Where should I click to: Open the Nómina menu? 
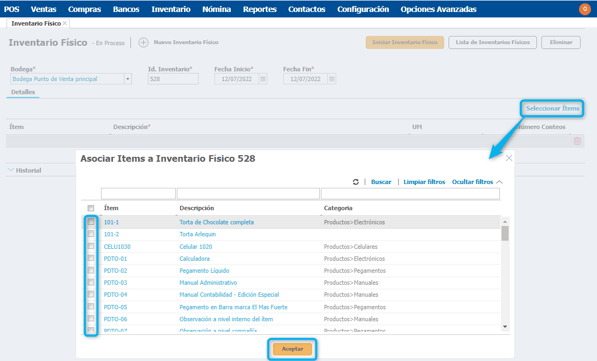click(x=216, y=9)
